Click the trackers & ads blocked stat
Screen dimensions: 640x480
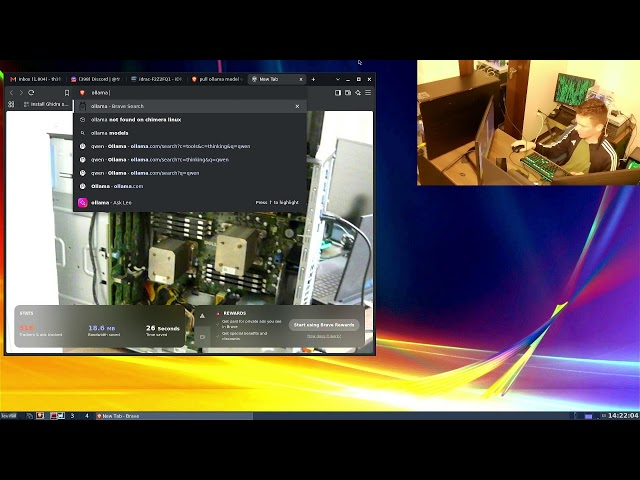pyautogui.click(x=41, y=331)
